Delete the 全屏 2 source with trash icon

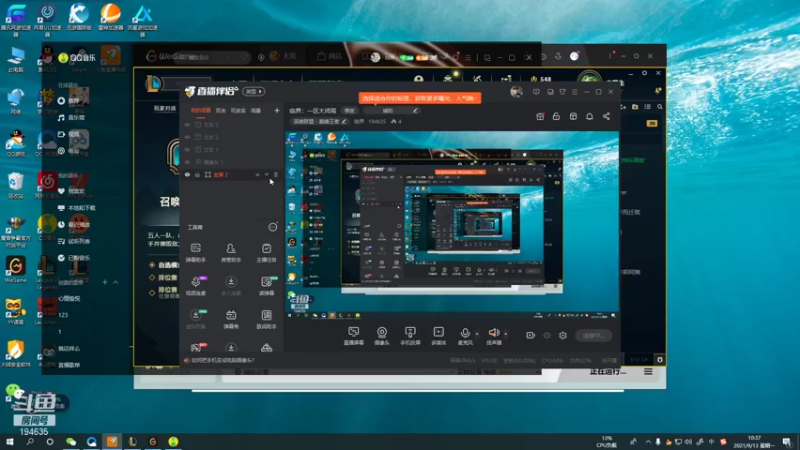coord(276,174)
